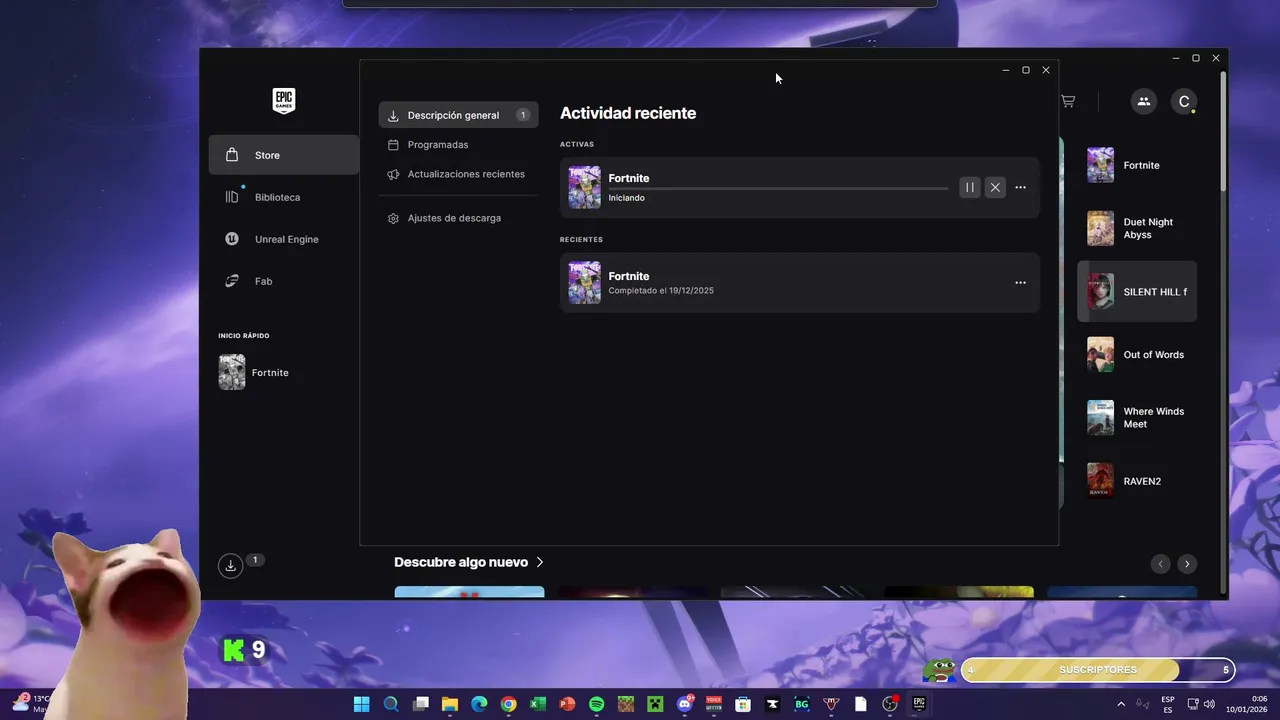Viewport: 1280px width, 720px height.
Task: Click the previous carousel arrow
Action: tap(1161, 564)
